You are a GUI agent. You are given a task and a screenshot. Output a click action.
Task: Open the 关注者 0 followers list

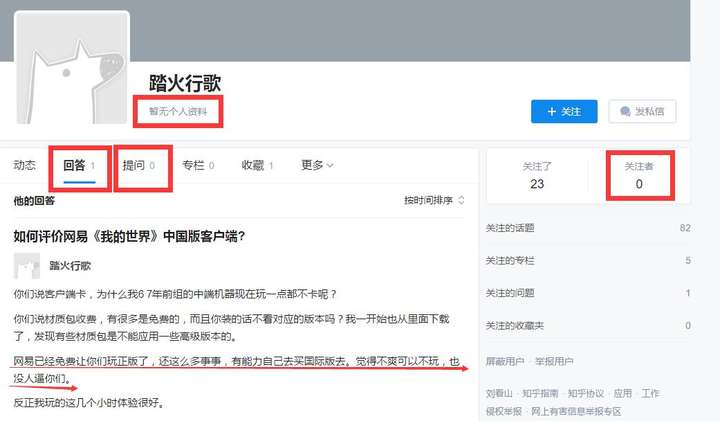click(639, 175)
